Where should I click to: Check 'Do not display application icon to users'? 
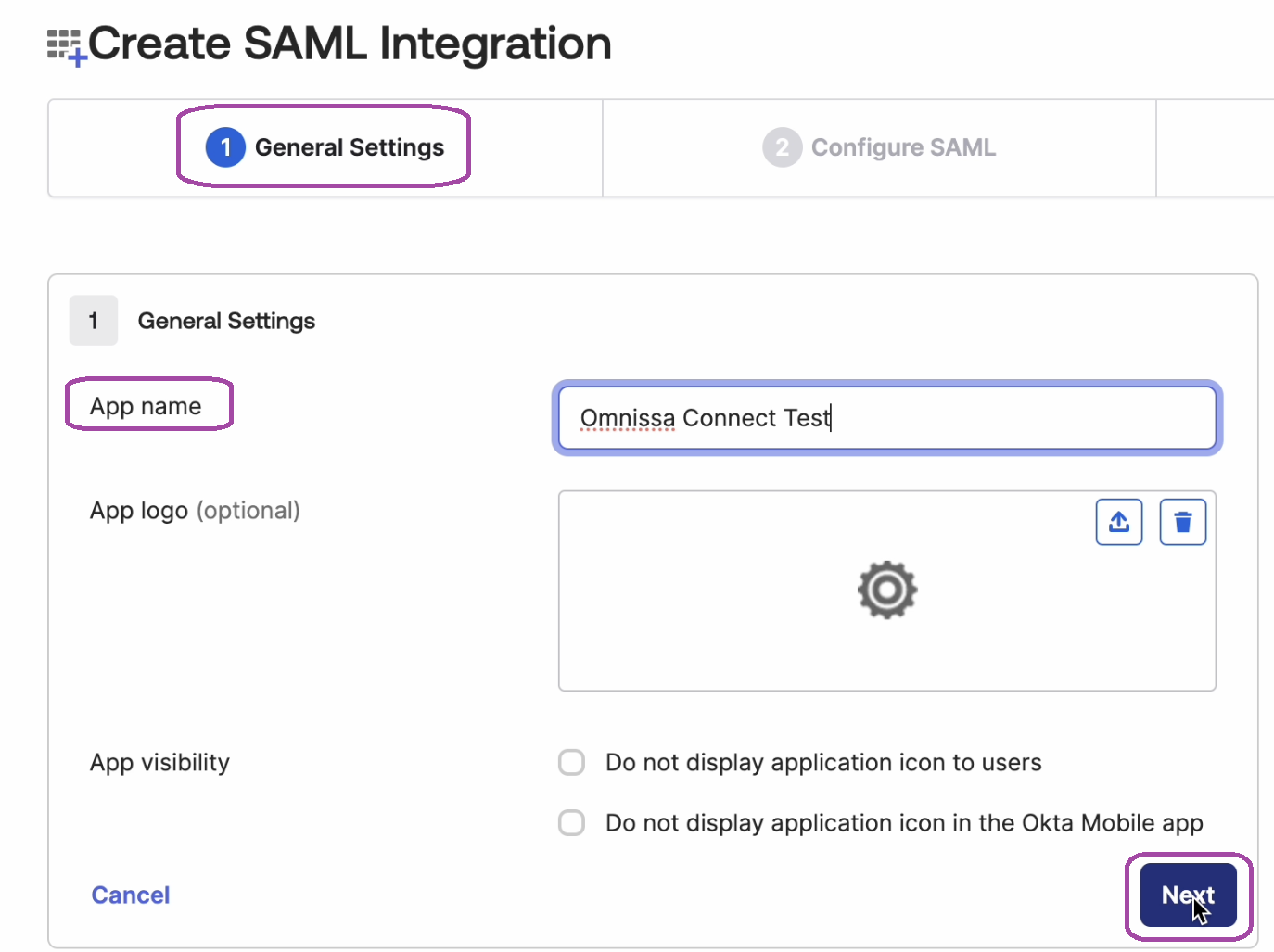(571, 762)
